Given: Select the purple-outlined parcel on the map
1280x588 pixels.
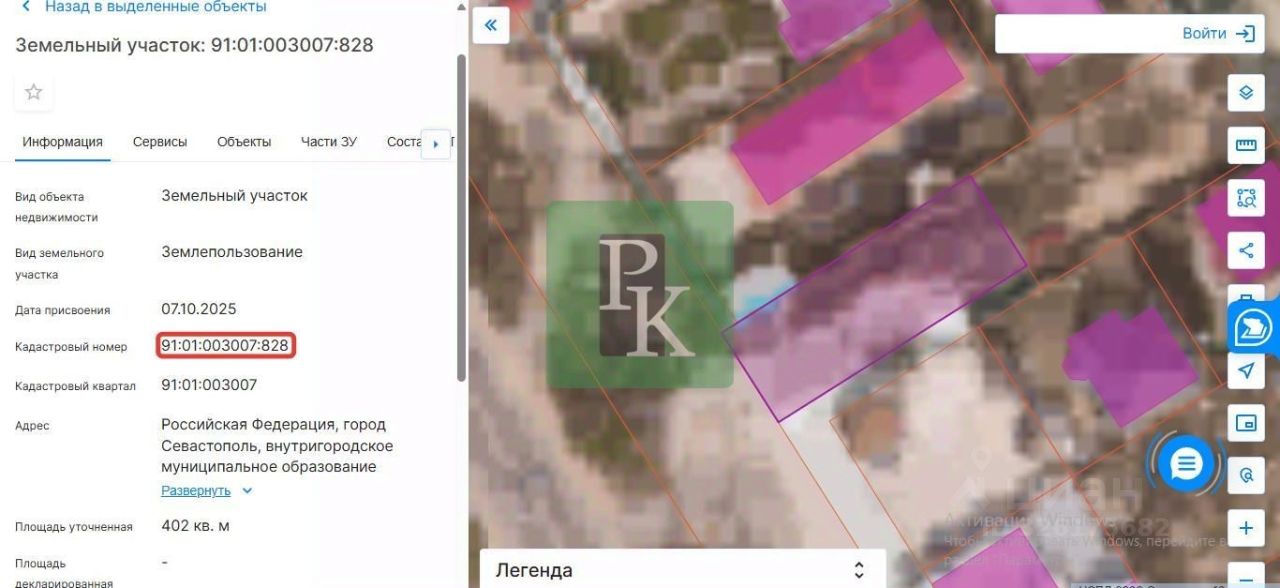Looking at the screenshot, I should point(875,298).
